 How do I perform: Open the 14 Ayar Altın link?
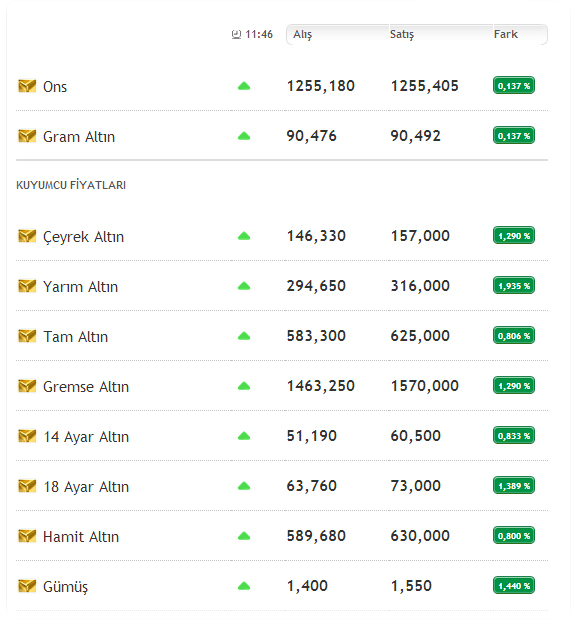[86, 437]
